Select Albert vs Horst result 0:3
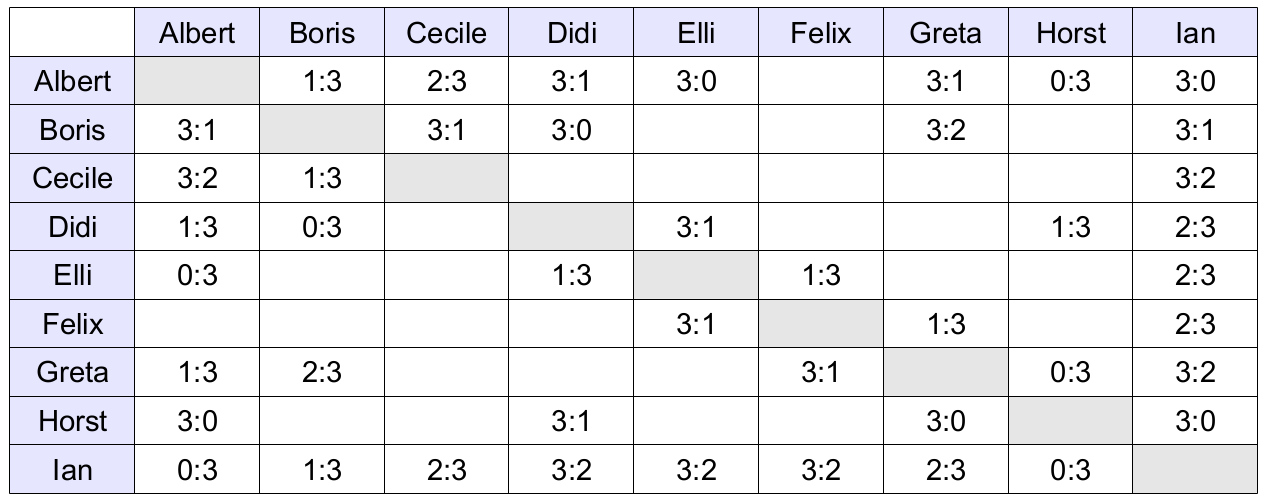 tap(1071, 82)
